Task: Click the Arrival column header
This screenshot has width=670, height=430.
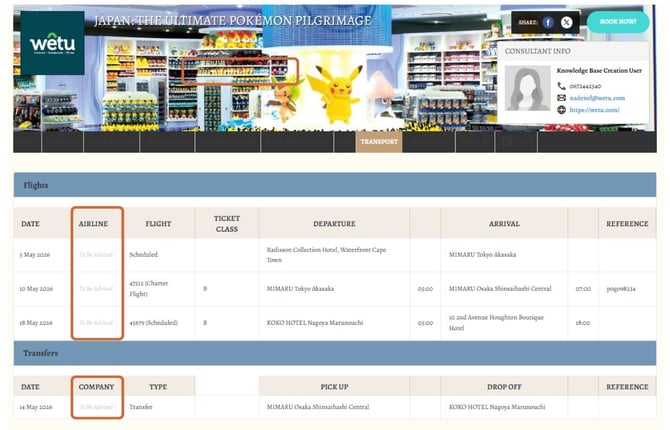Action: pos(504,224)
